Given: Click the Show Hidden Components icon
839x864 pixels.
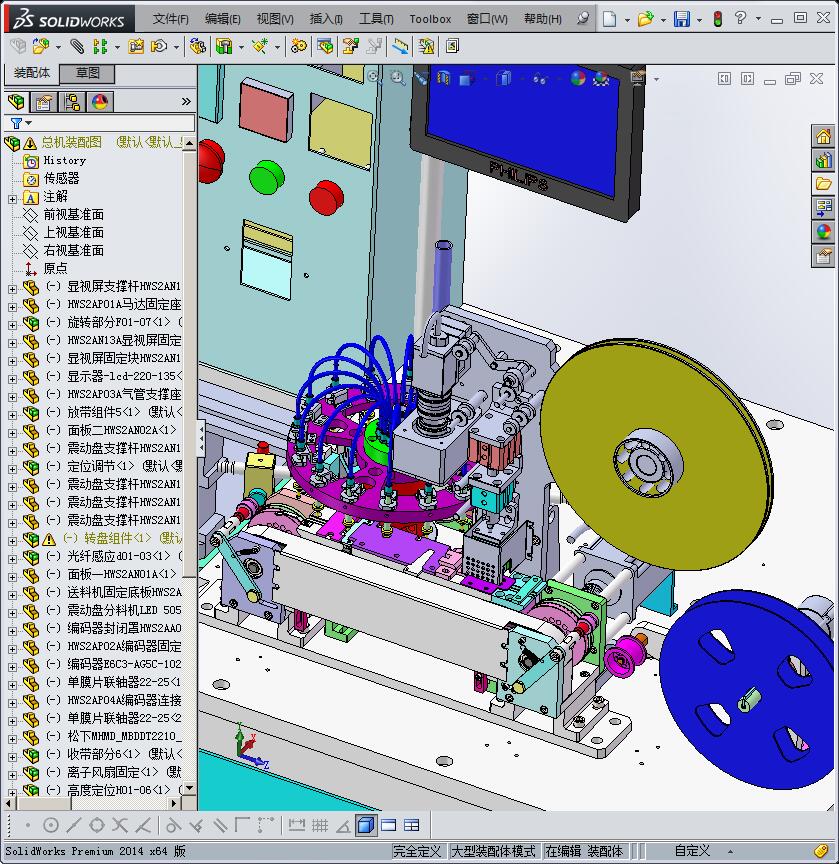Looking at the screenshot, I should click(x=197, y=46).
